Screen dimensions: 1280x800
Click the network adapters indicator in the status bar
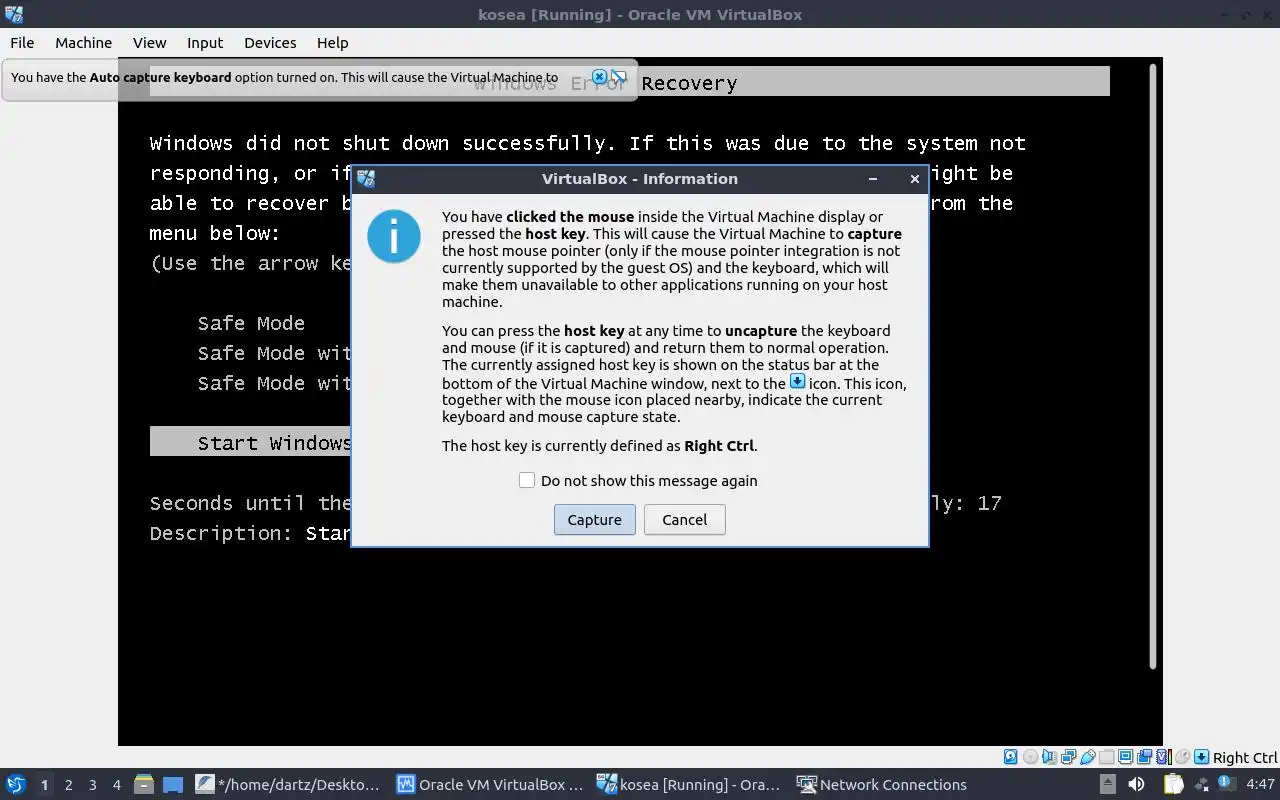click(1068, 757)
